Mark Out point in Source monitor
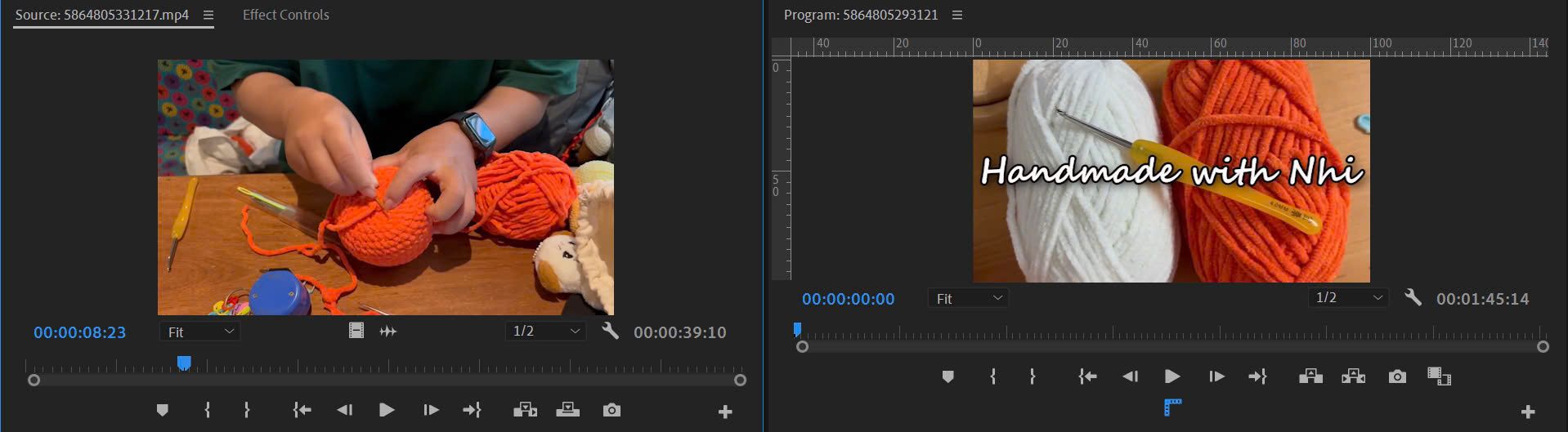This screenshot has height=432, width=1568. click(247, 410)
